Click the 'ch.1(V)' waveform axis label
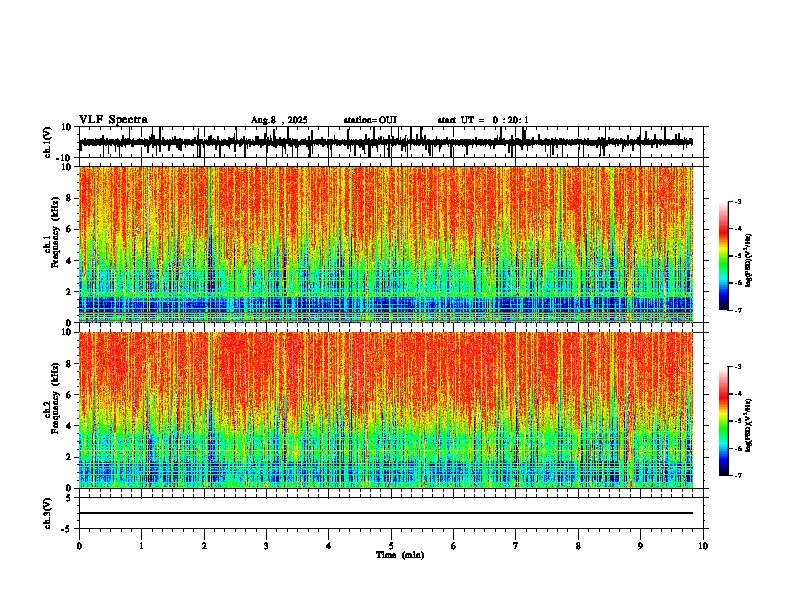This screenshot has width=792, height=612. pyautogui.click(x=48, y=142)
